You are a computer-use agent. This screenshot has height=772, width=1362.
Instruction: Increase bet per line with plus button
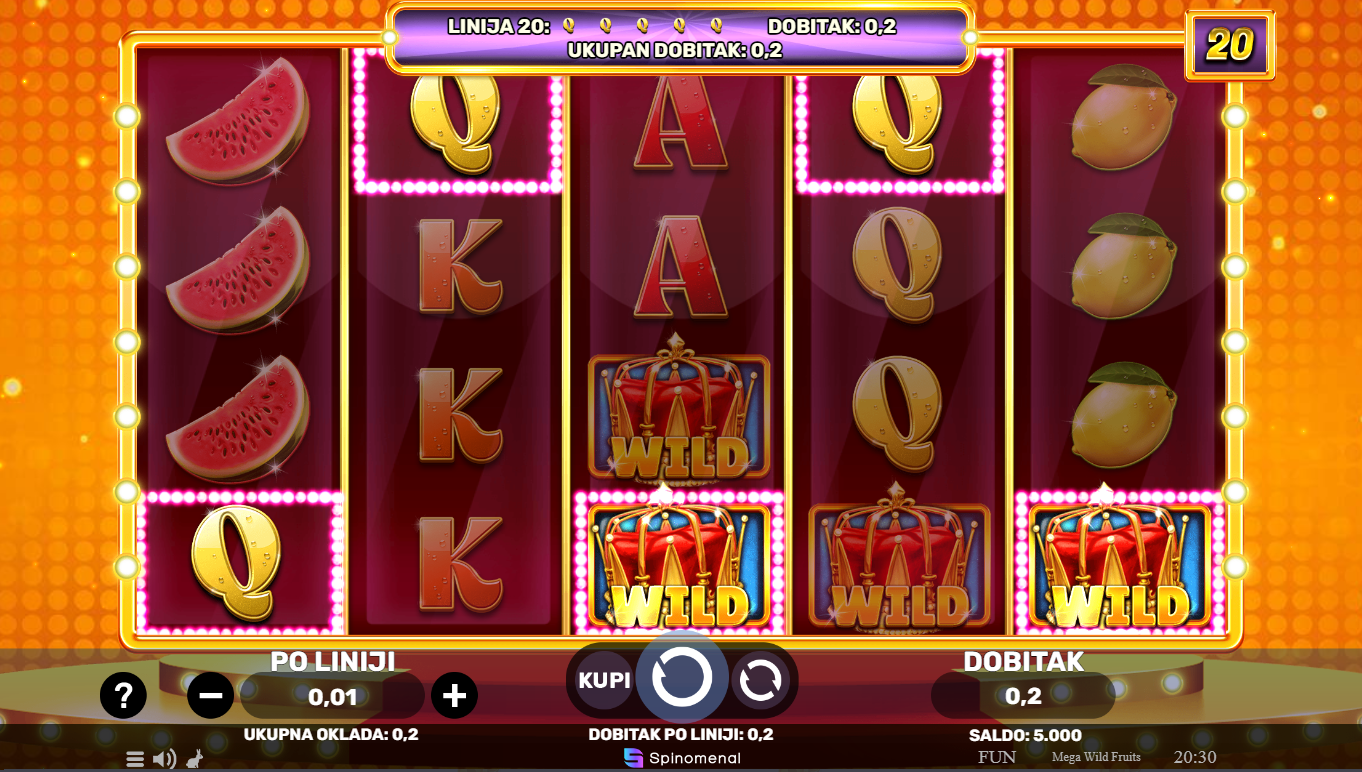[x=454, y=695]
